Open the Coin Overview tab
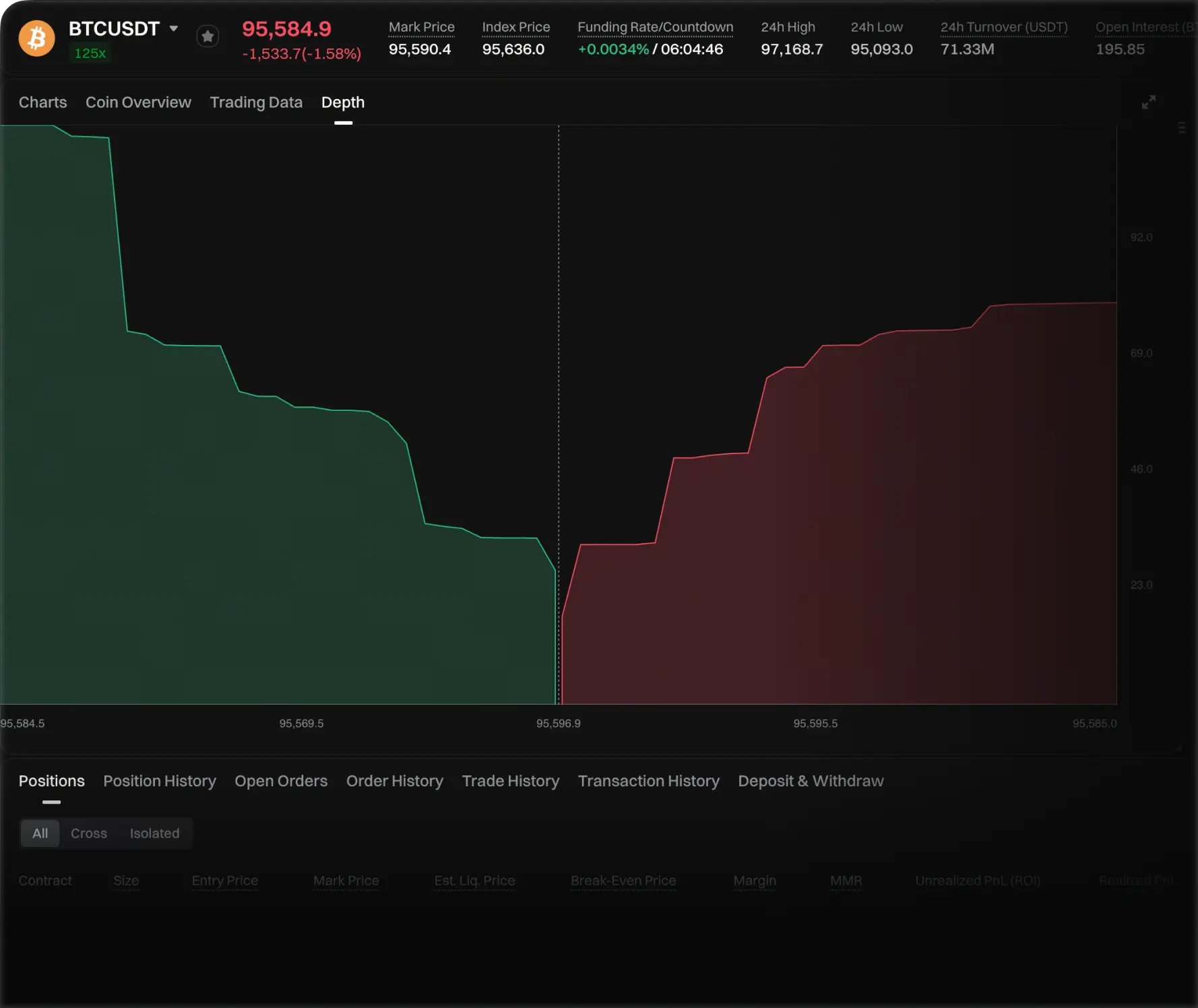This screenshot has width=1198, height=1008. (138, 102)
